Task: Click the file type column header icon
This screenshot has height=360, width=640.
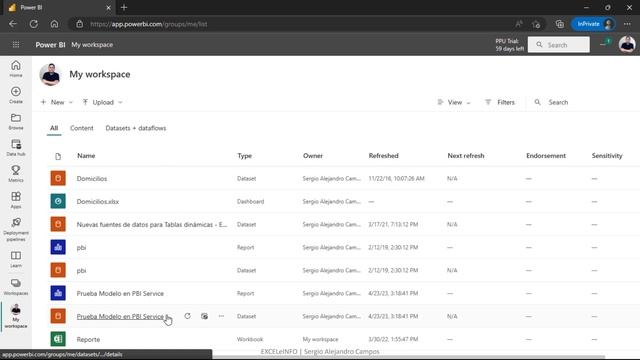Action: (58, 156)
